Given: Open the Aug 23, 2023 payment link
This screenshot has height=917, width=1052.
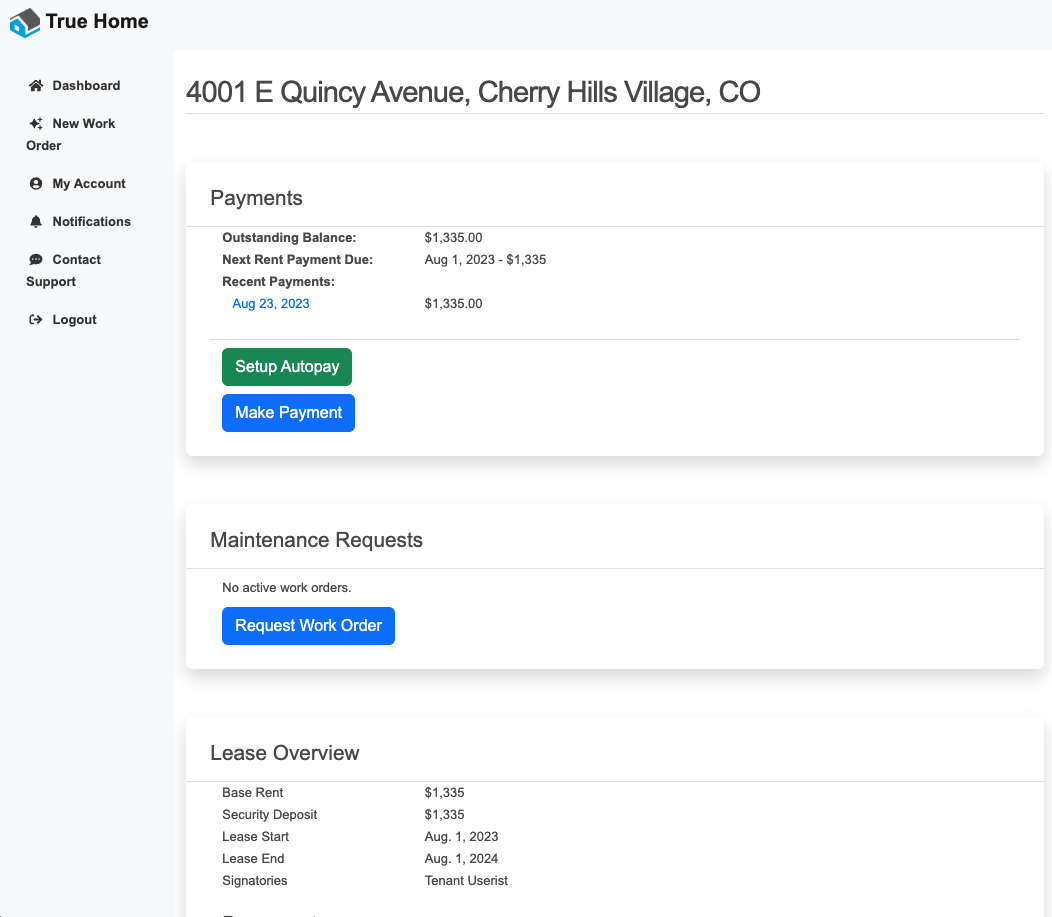Looking at the screenshot, I should [270, 304].
